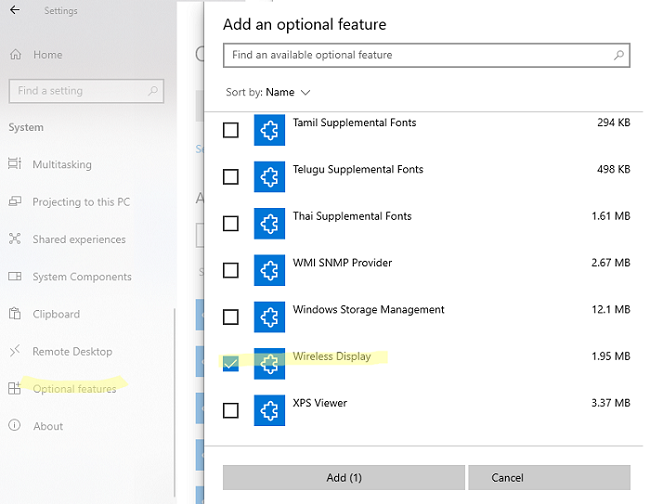Click the Multitasking sidebar icon

[x=15, y=164]
